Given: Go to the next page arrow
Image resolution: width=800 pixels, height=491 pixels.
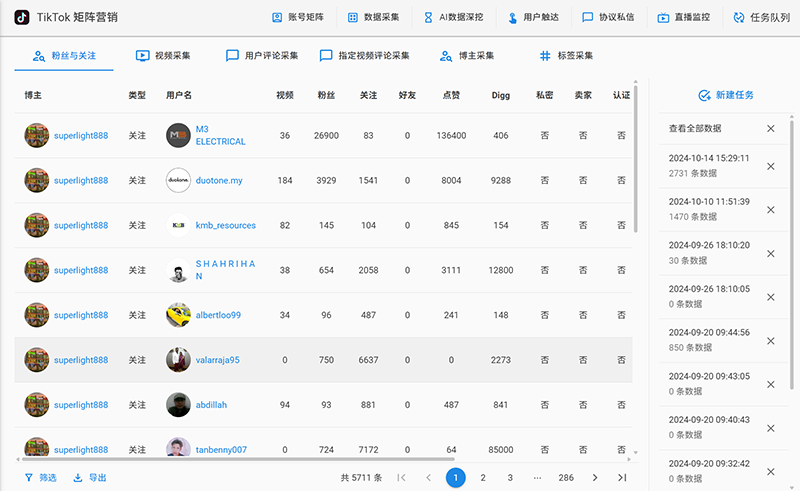Looking at the screenshot, I should 595,478.
